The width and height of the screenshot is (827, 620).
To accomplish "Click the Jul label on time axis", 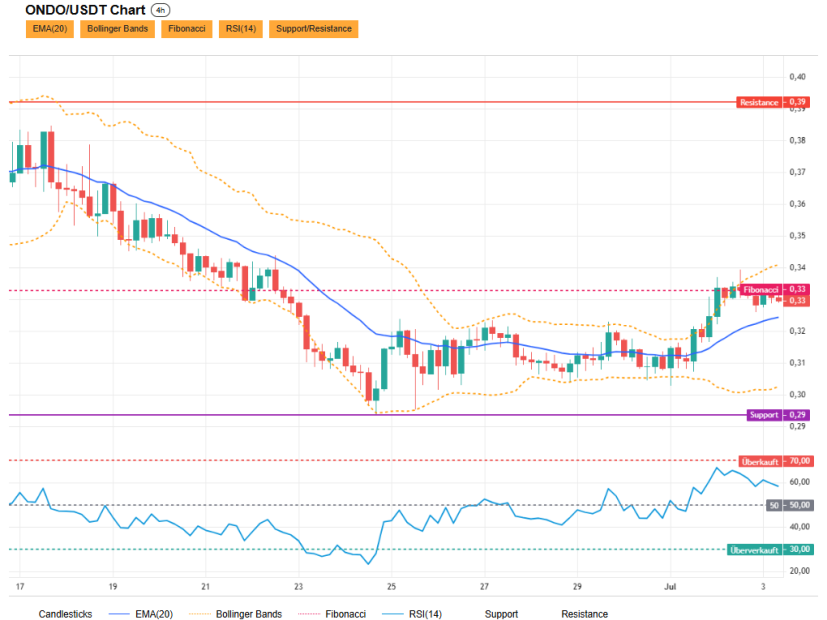I will click(x=670, y=586).
